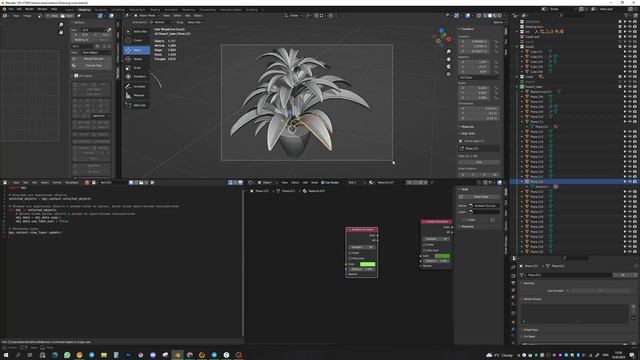
Task: Switch to the Shading workspace tab
Action: click(x=155, y=9)
